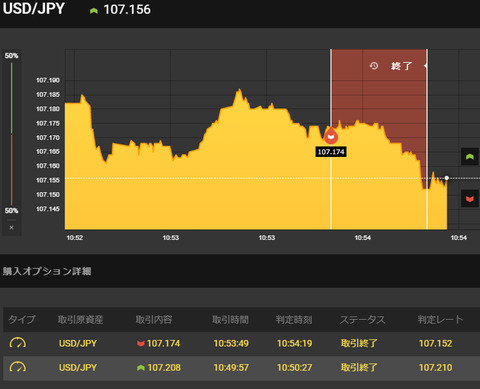Click the trade time 10:49:57

pyautogui.click(x=231, y=368)
